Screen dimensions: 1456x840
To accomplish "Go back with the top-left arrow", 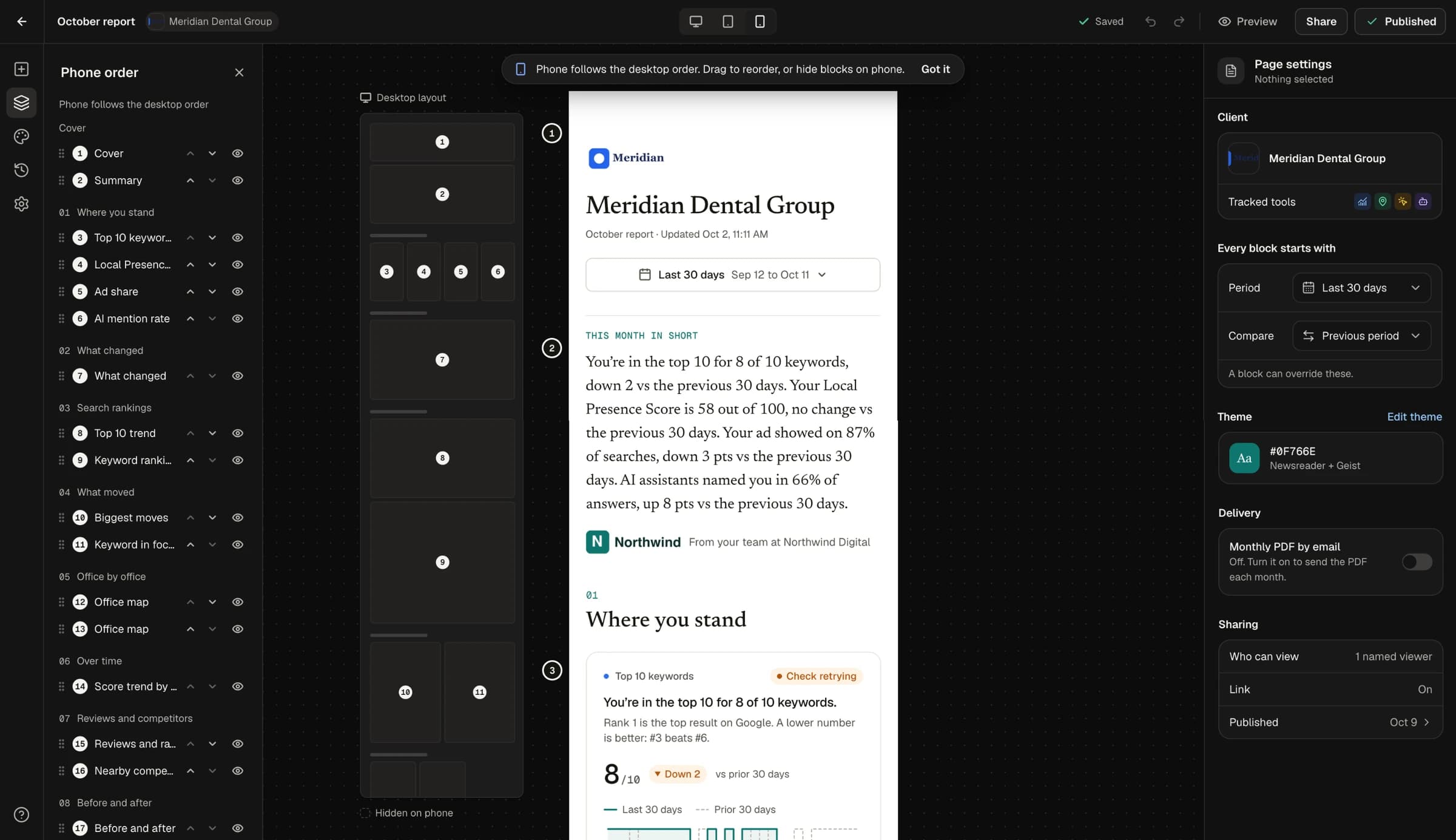I will pyautogui.click(x=22, y=21).
